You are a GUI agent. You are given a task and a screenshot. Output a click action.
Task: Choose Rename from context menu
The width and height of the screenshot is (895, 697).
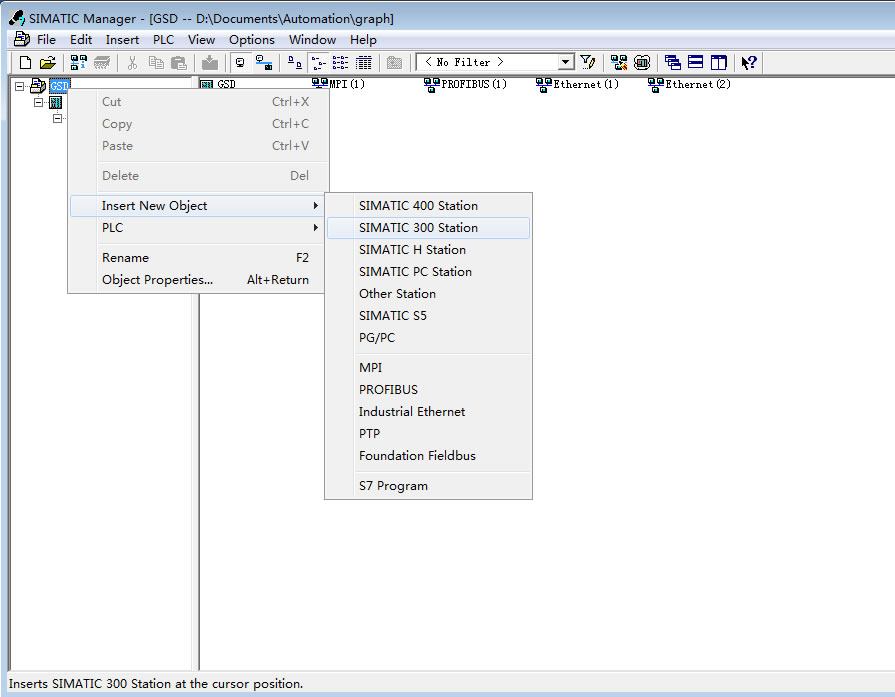196,257
